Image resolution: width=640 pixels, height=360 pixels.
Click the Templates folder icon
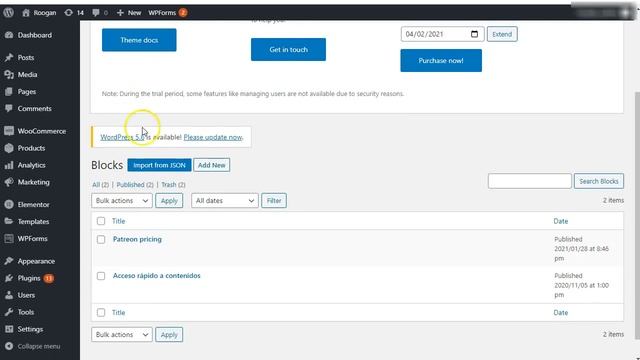[9, 222]
